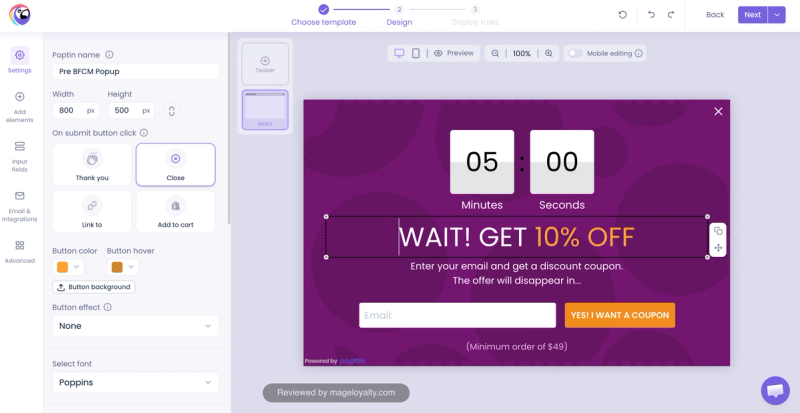Zoom in the canvas
800x413 pixels.
pos(549,53)
